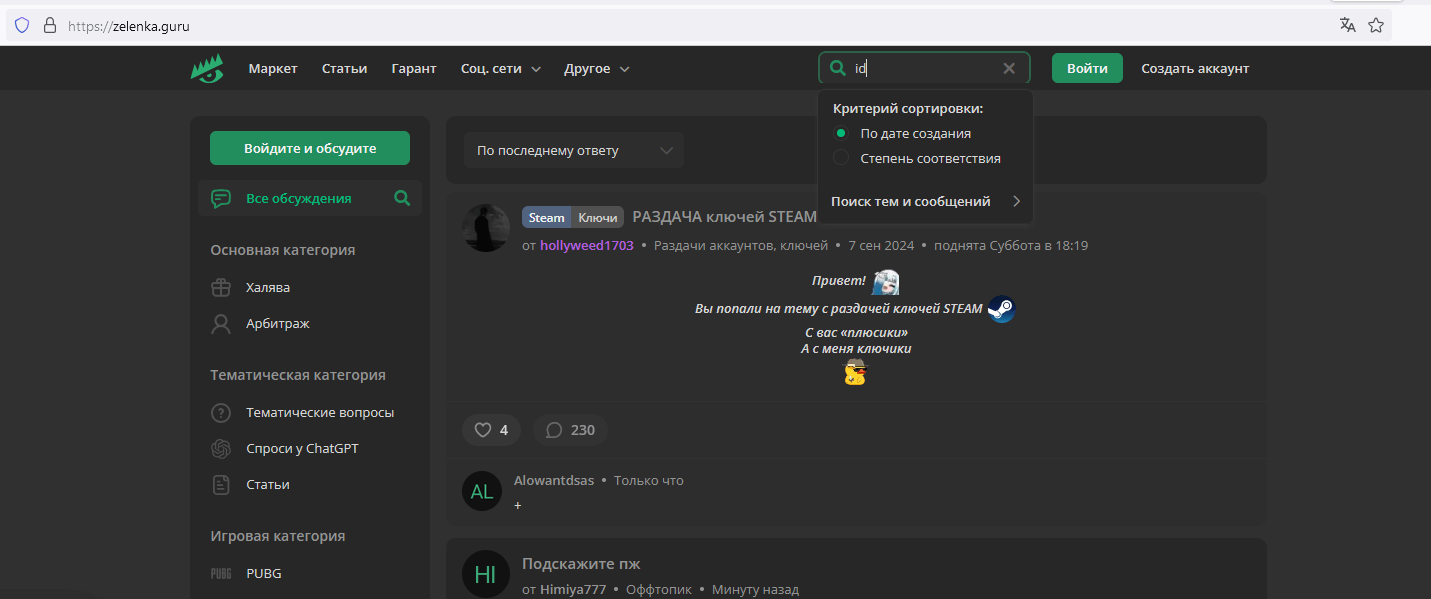The height and width of the screenshot is (599, 1431).
Task: Go to the Арбитраж category
Action: point(279,324)
